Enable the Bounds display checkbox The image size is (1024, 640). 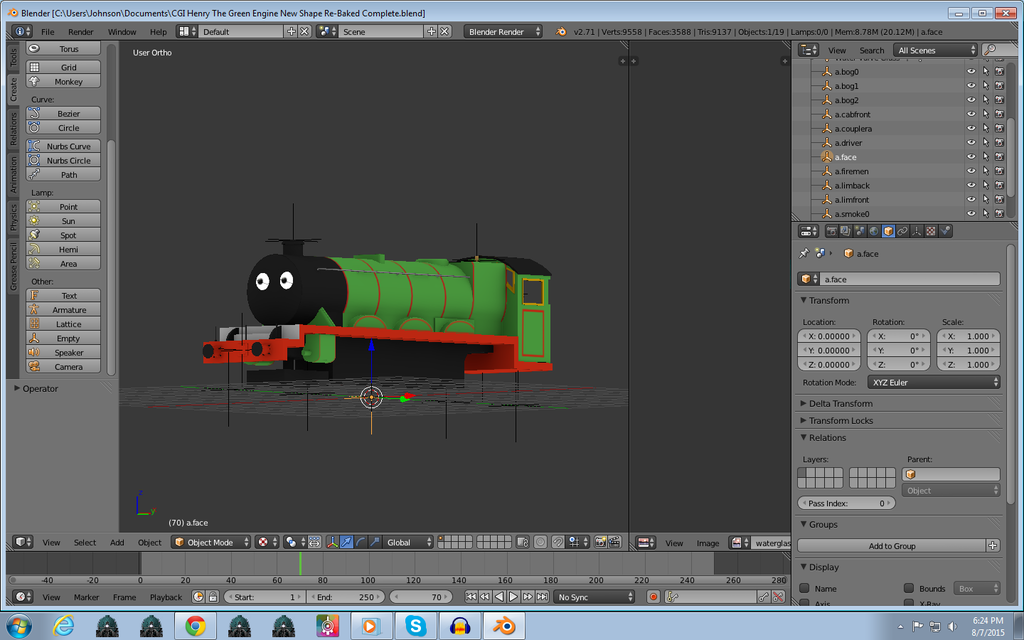(908, 588)
